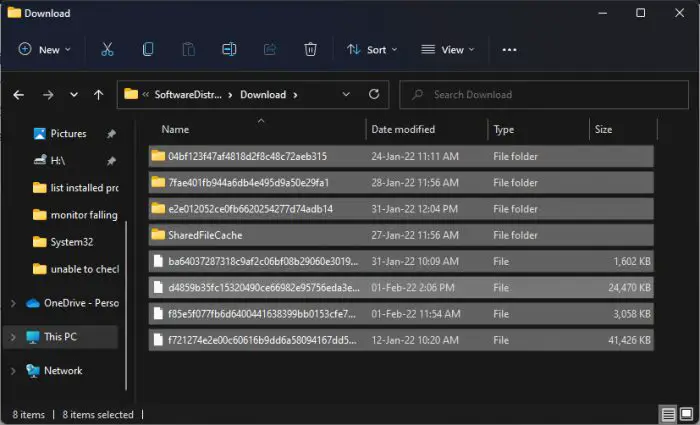Sort files by Size column header
Viewport: 700px width, 425px height.
[604, 129]
